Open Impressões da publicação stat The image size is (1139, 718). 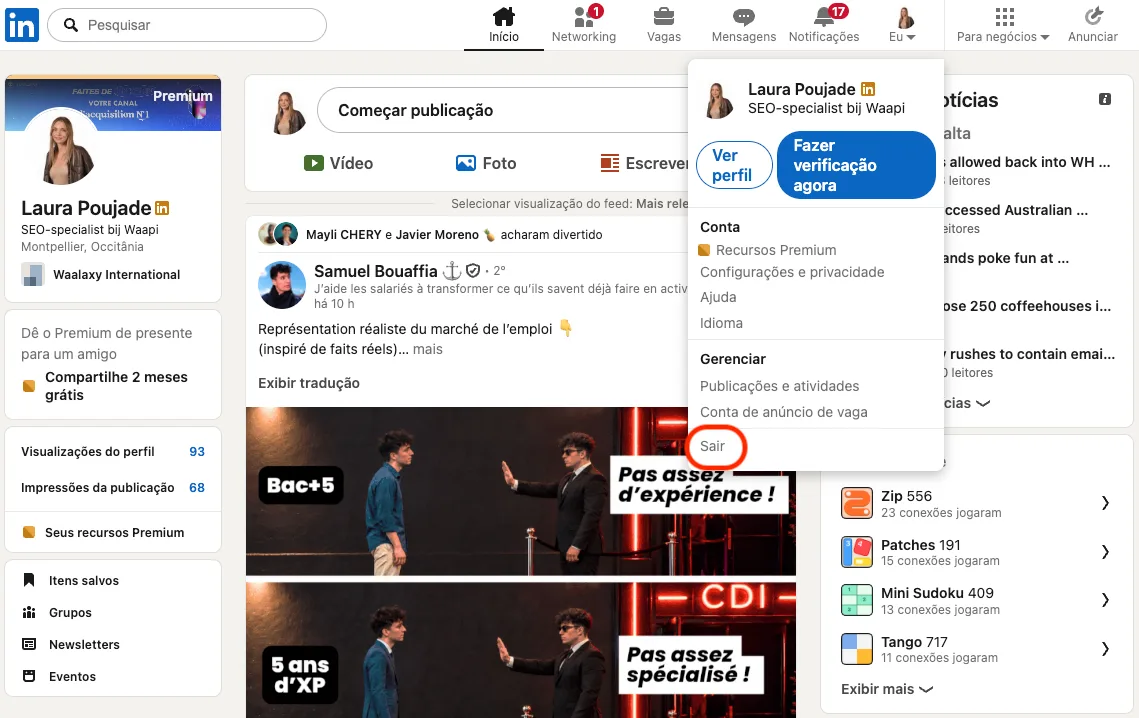point(113,488)
